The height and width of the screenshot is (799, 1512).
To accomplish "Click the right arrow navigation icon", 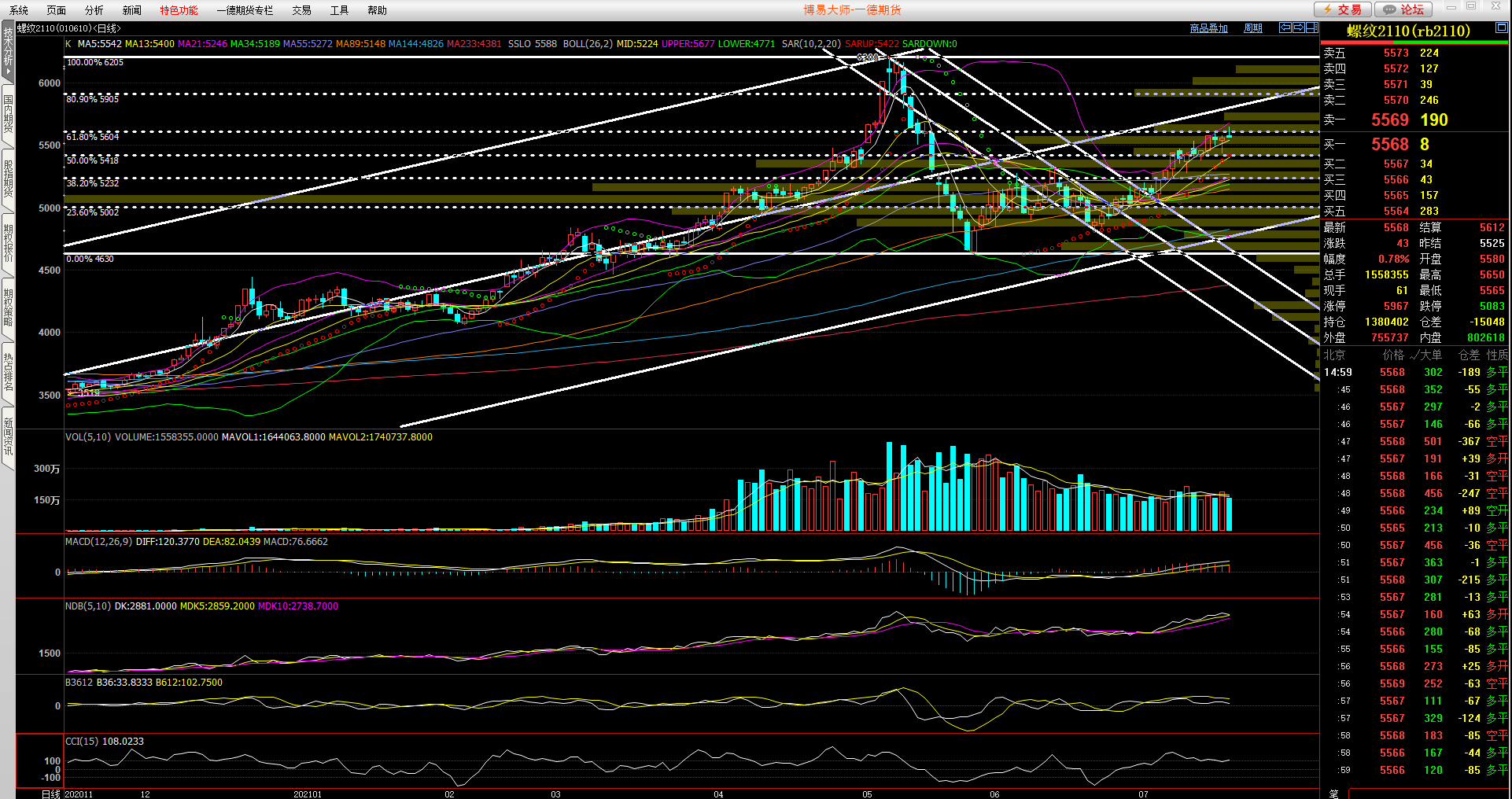I will click(1298, 28).
